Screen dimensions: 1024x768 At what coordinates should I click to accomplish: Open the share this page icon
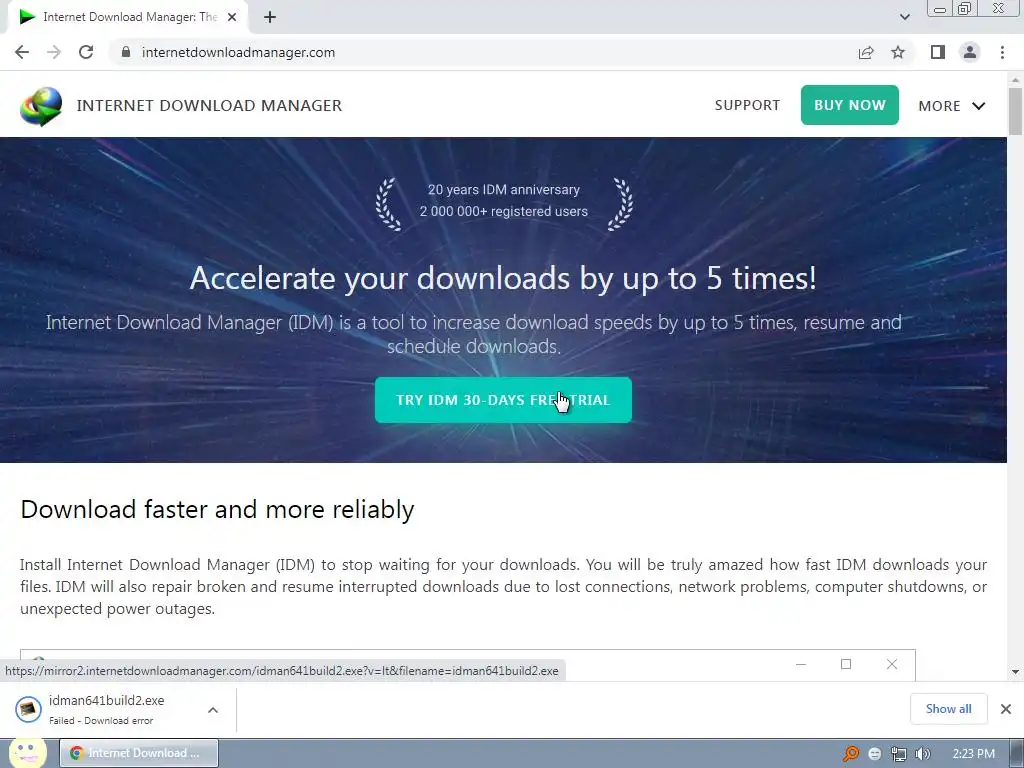point(866,52)
